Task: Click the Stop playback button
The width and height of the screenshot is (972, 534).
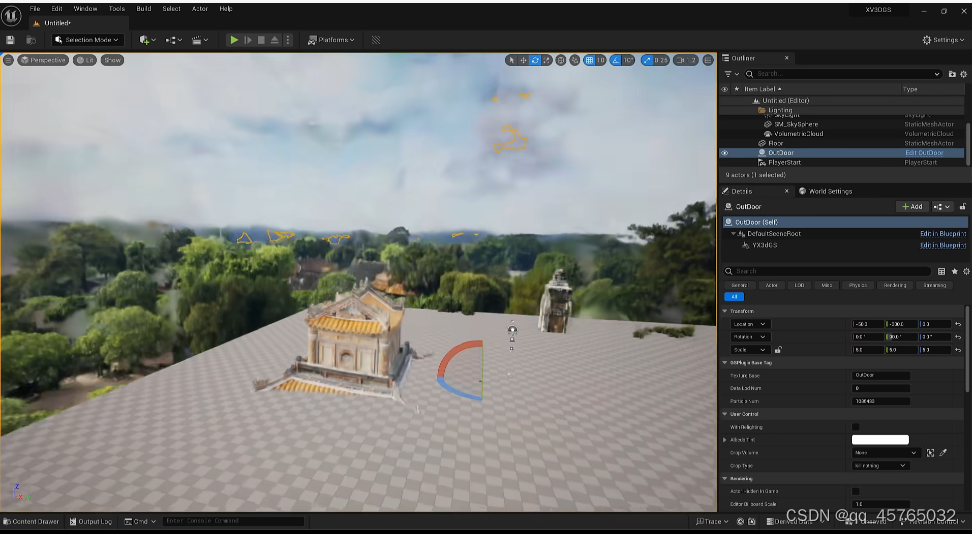Action: pos(261,40)
